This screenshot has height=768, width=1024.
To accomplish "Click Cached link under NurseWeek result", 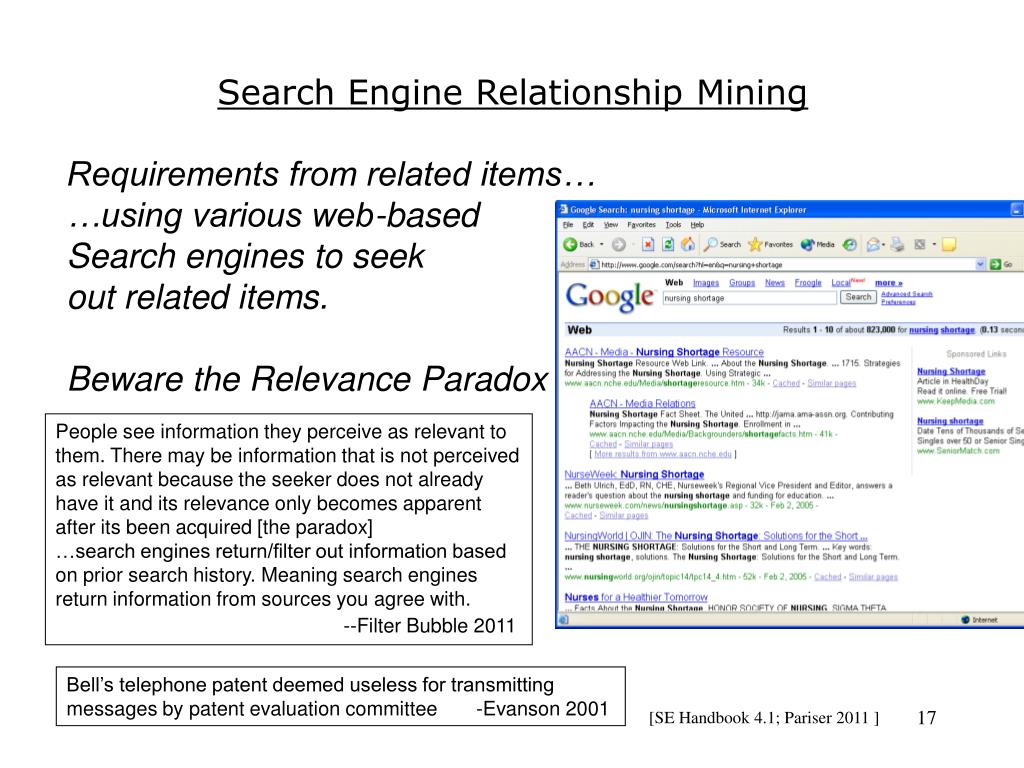I will click(x=578, y=516).
